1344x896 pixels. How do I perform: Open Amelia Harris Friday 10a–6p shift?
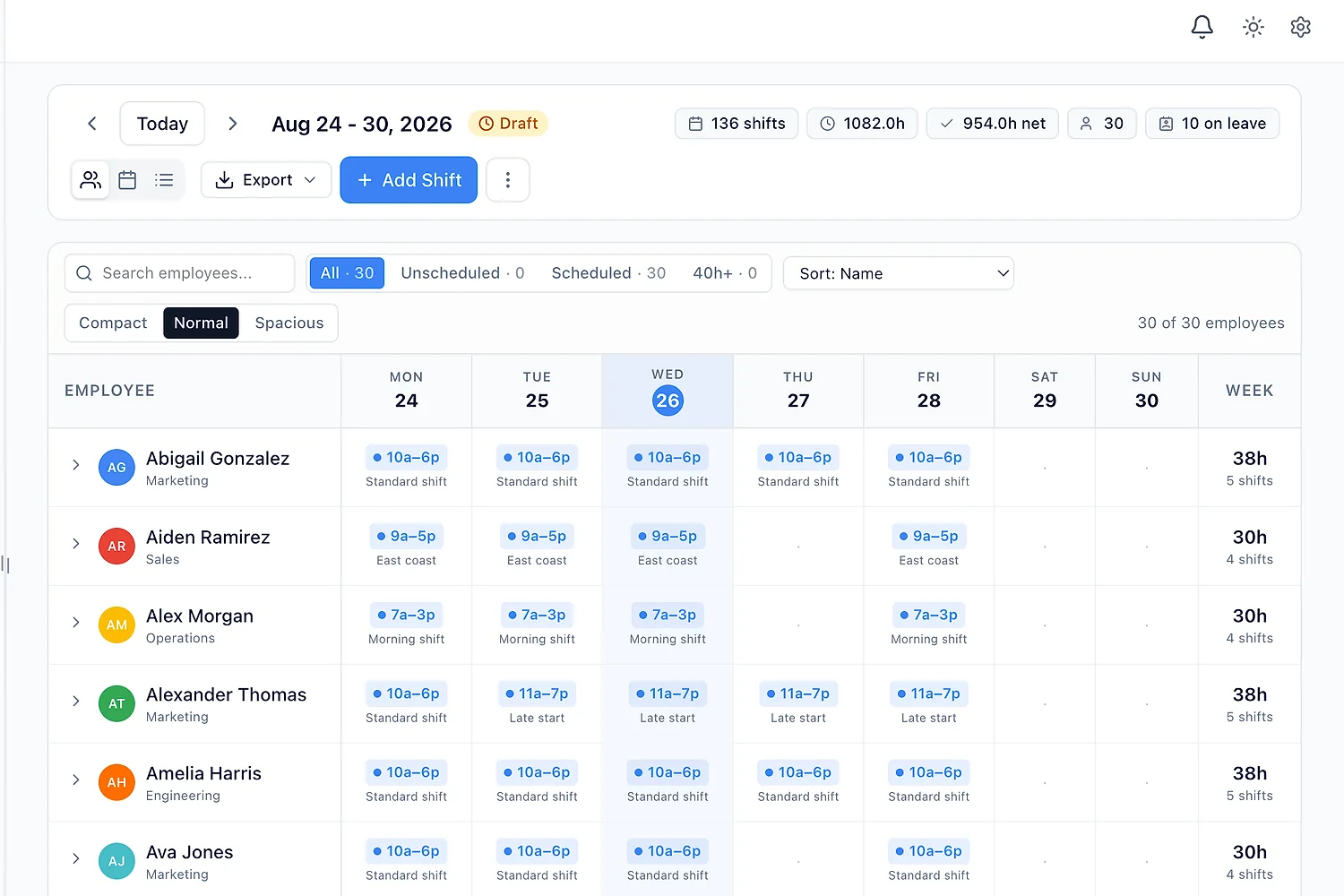[929, 773]
